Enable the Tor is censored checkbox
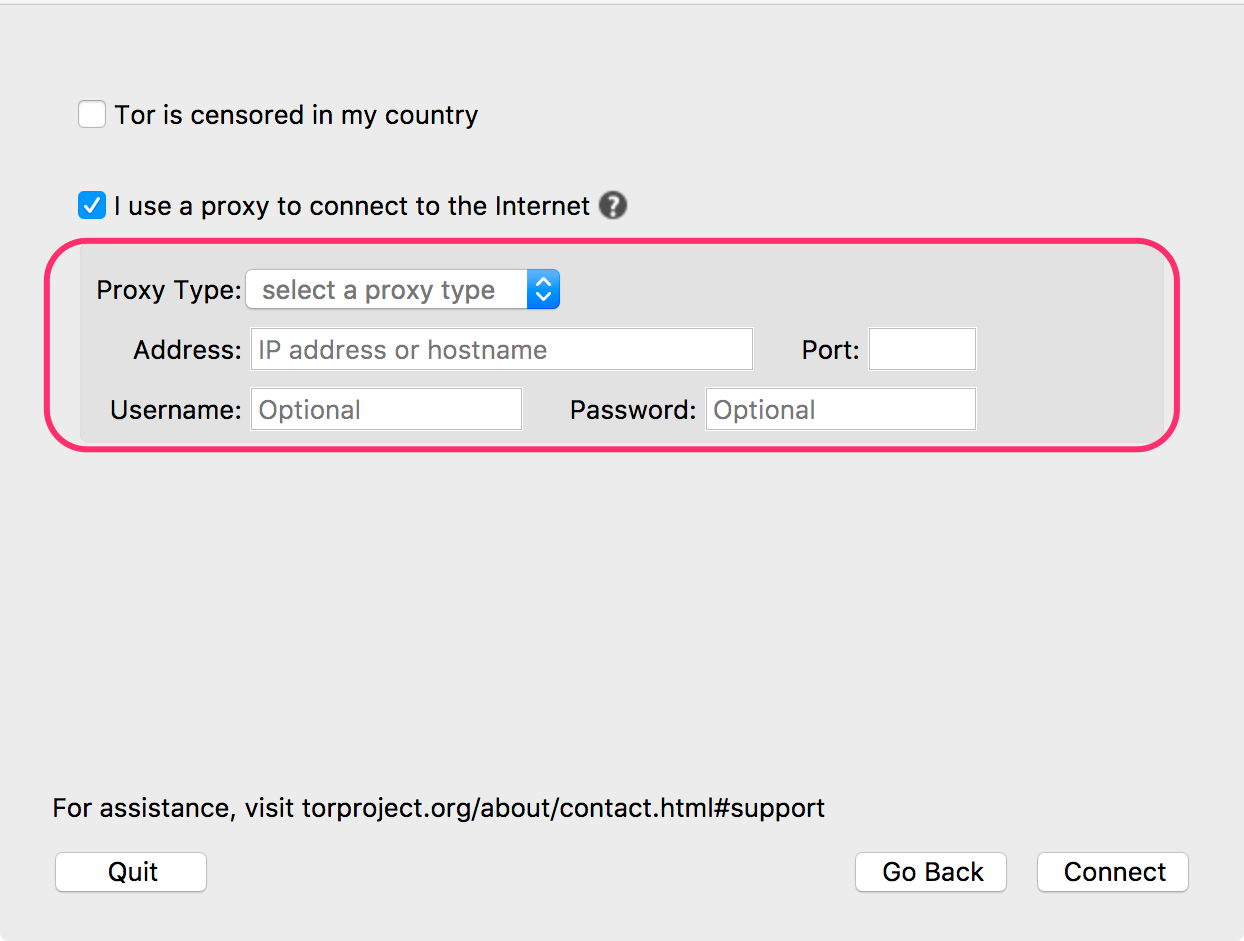The image size is (1244, 941). point(92,115)
